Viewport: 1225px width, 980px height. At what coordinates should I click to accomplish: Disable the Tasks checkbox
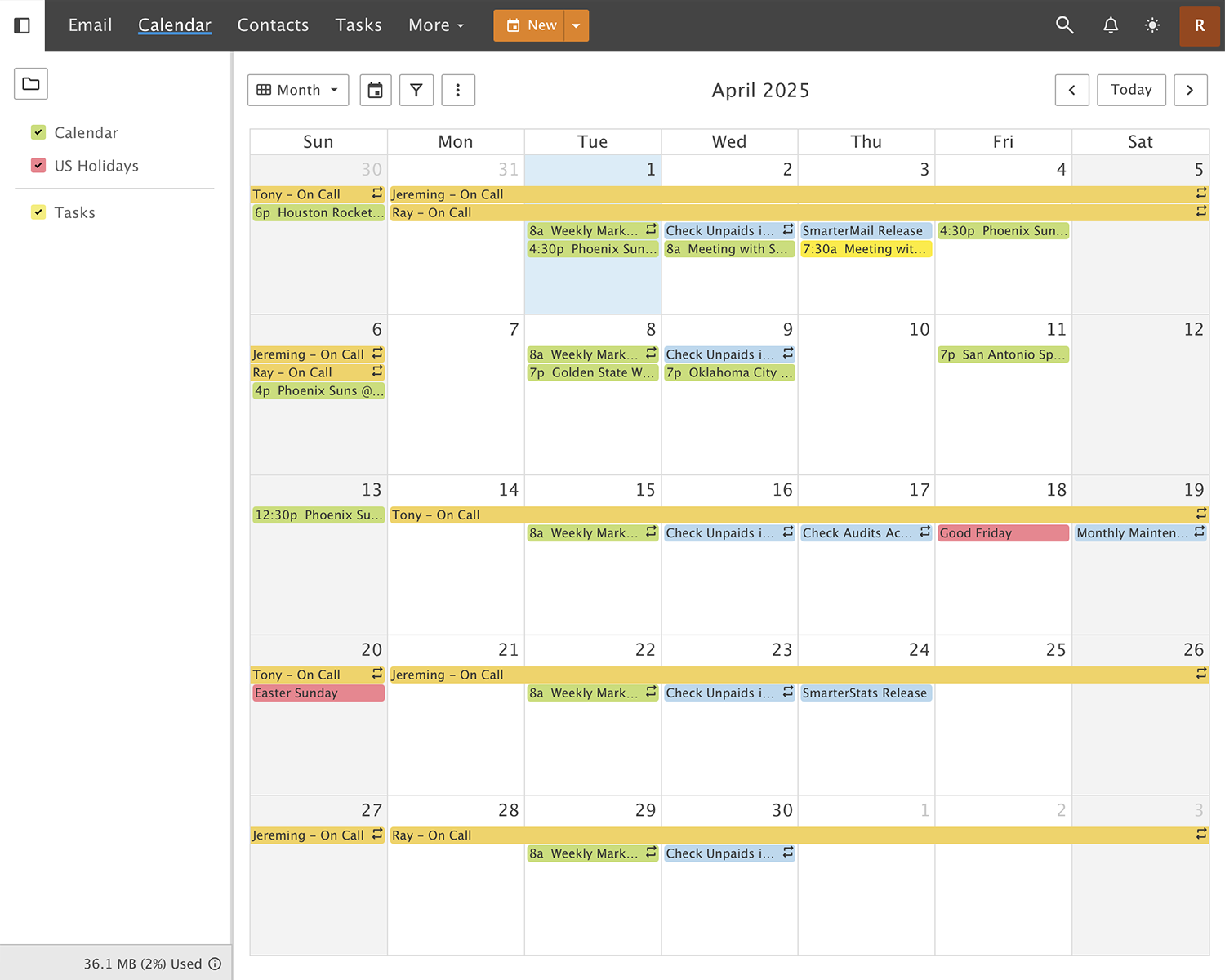coord(38,212)
